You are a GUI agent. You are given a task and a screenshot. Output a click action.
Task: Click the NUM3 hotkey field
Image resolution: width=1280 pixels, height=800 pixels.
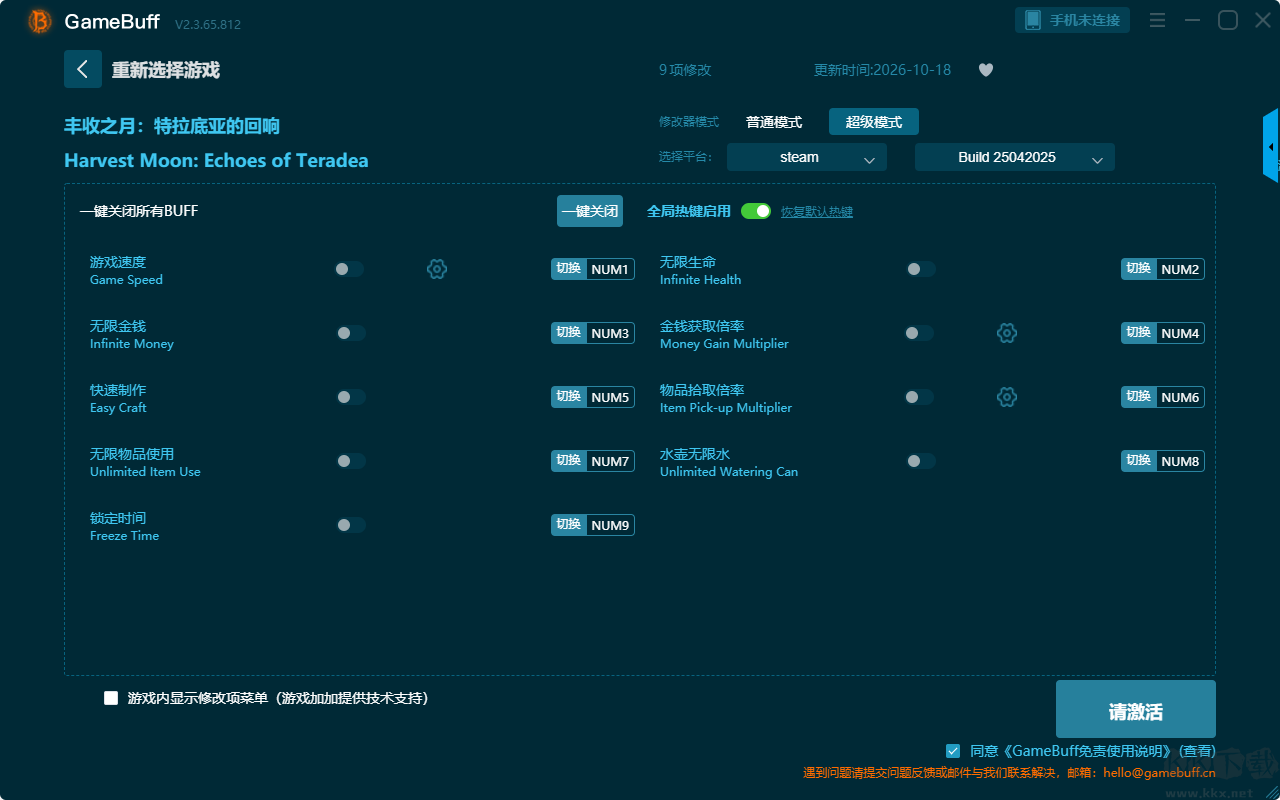tap(610, 333)
